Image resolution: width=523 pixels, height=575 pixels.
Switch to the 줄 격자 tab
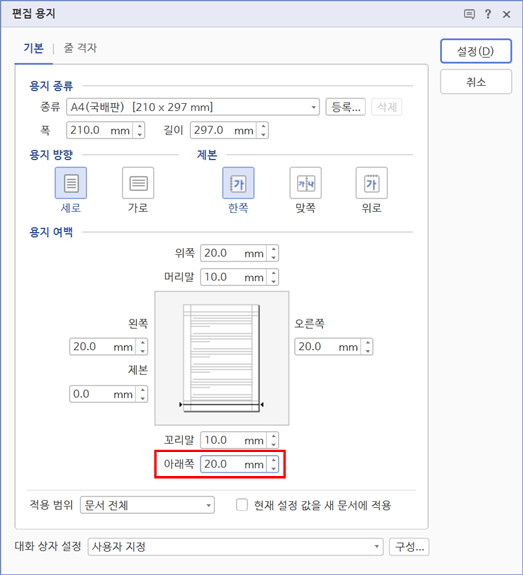80,48
